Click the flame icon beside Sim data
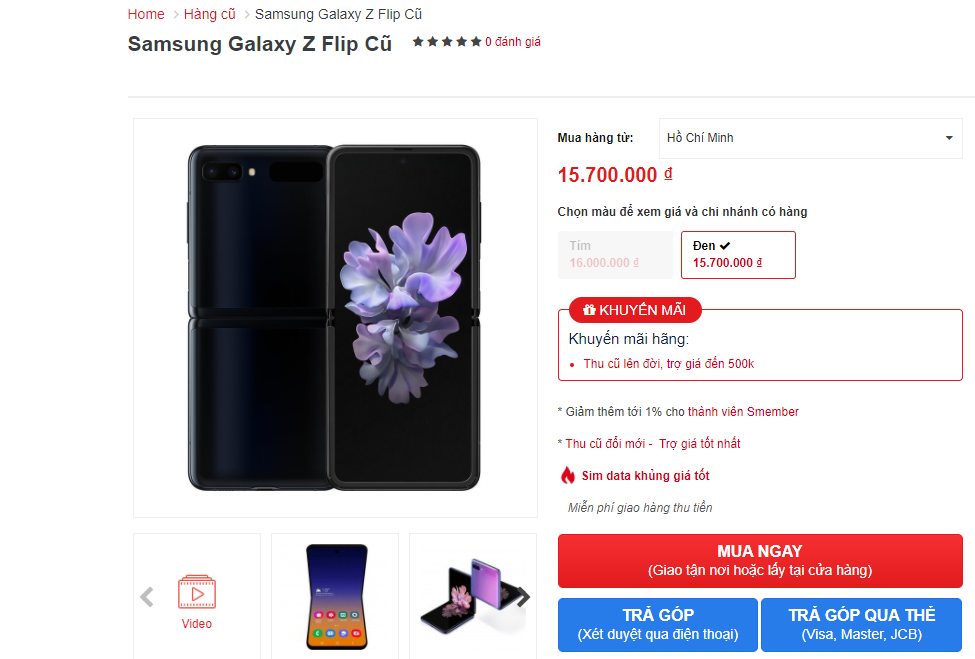This screenshot has width=975, height=659. [568, 475]
